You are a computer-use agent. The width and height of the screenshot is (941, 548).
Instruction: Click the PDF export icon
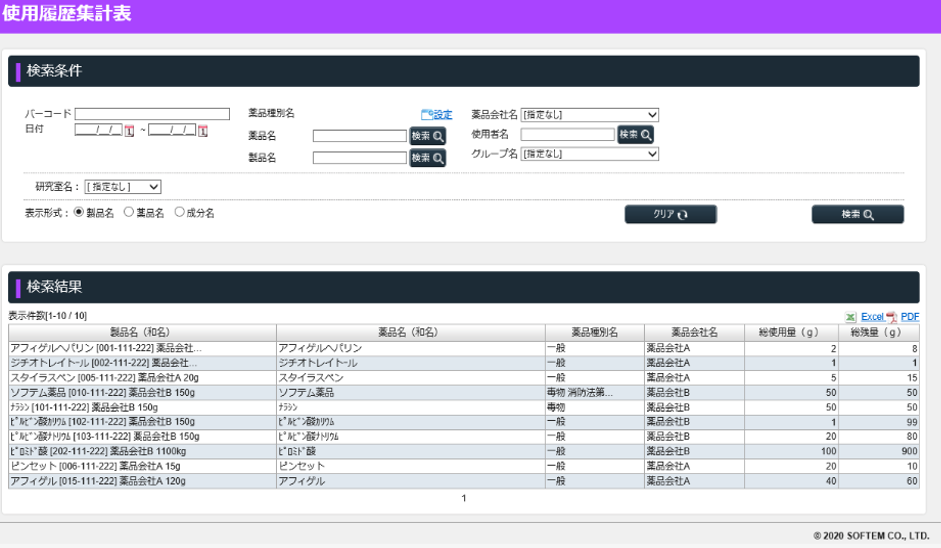[x=890, y=317]
